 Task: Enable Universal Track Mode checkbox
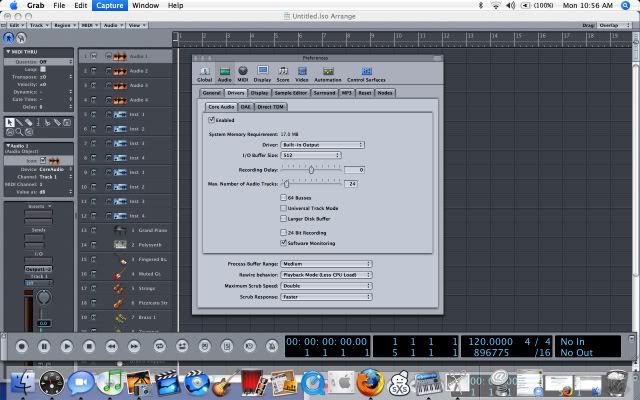tap(283, 208)
